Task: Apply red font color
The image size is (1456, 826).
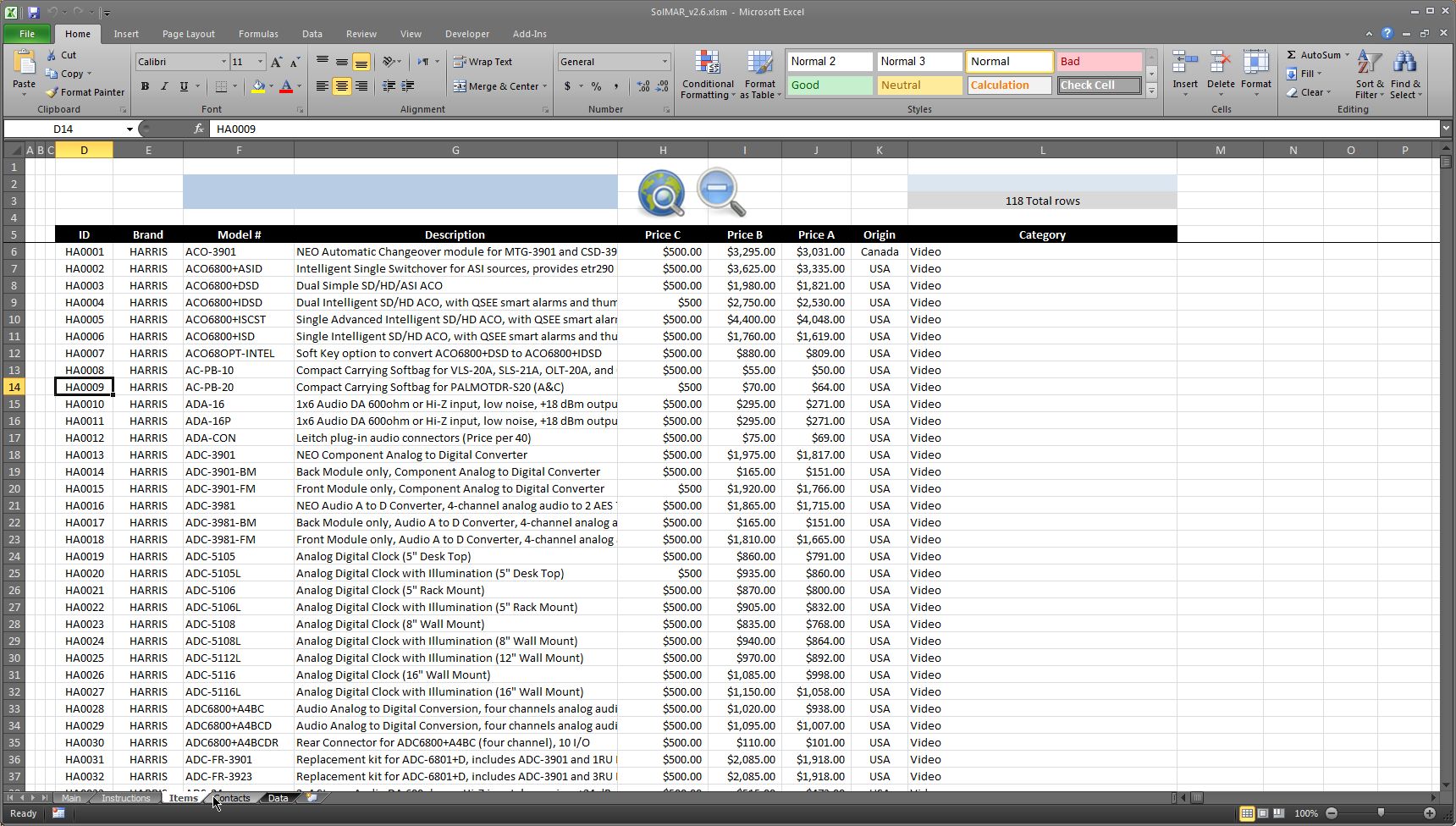Action: (x=286, y=86)
